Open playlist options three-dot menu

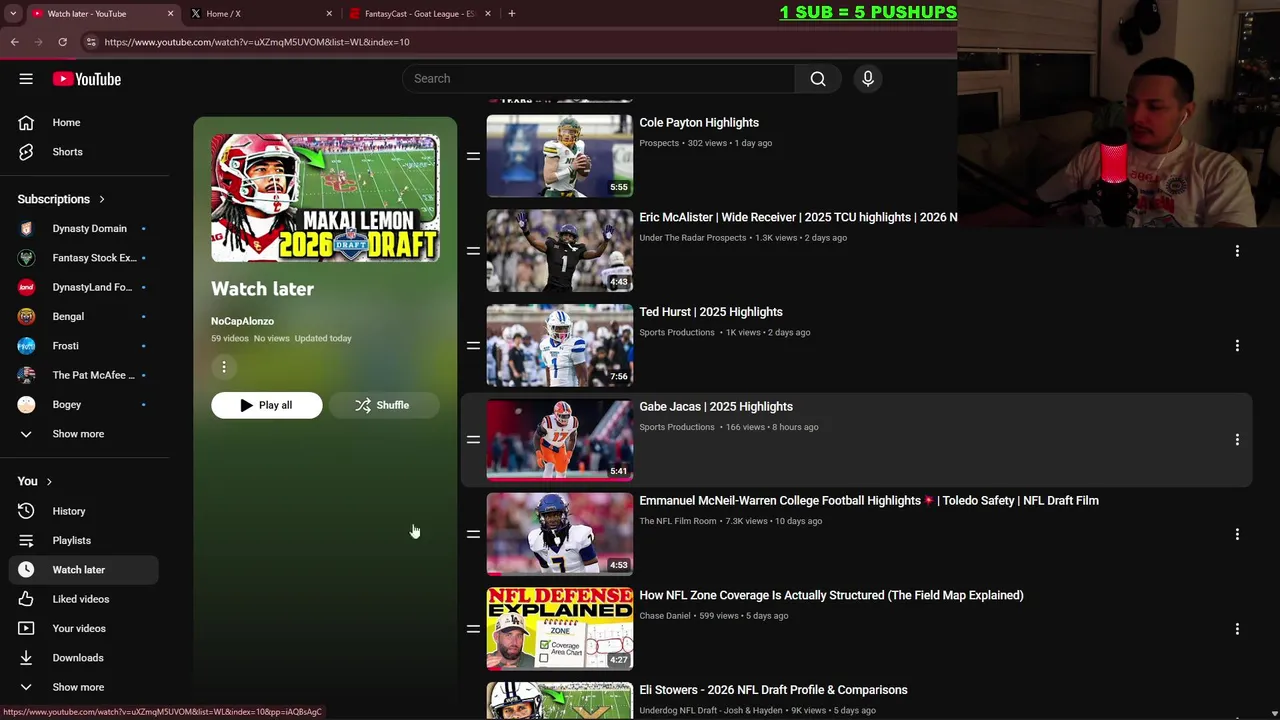coord(224,367)
